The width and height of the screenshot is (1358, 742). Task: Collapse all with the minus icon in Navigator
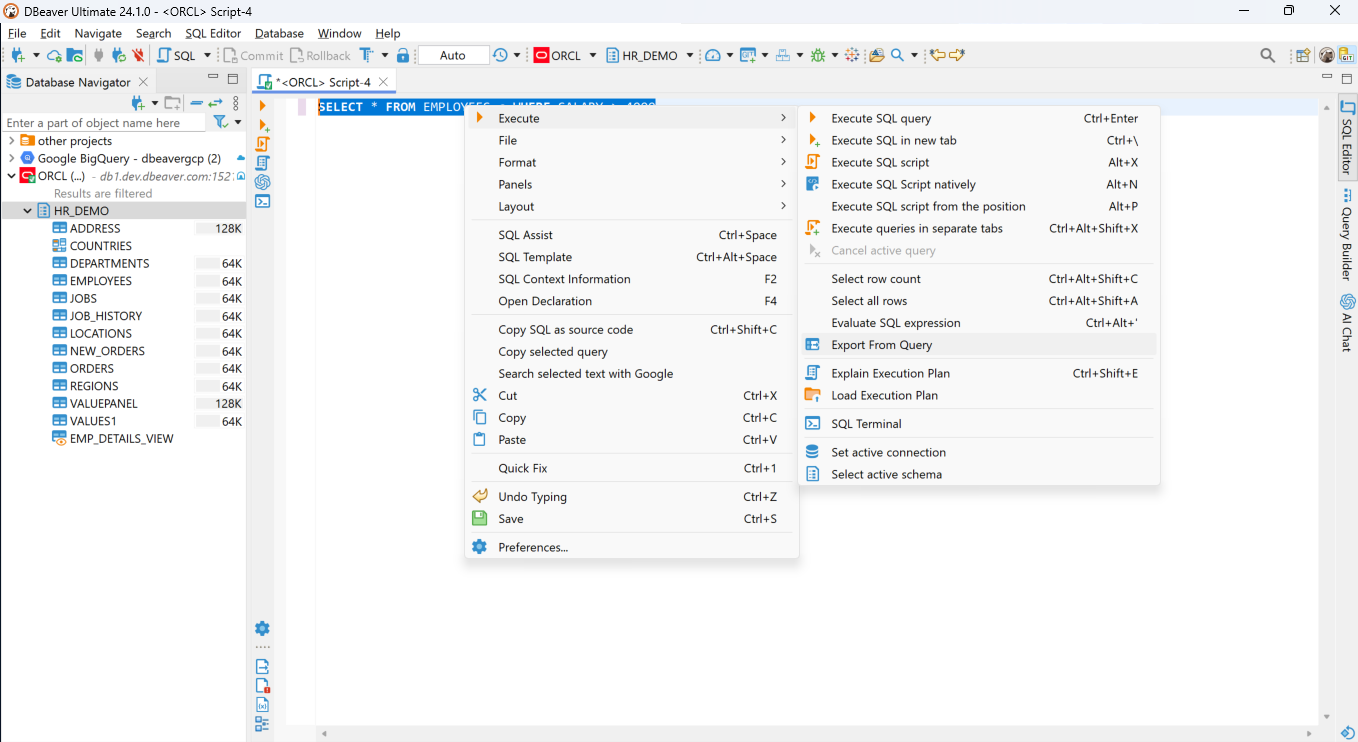pos(197,103)
